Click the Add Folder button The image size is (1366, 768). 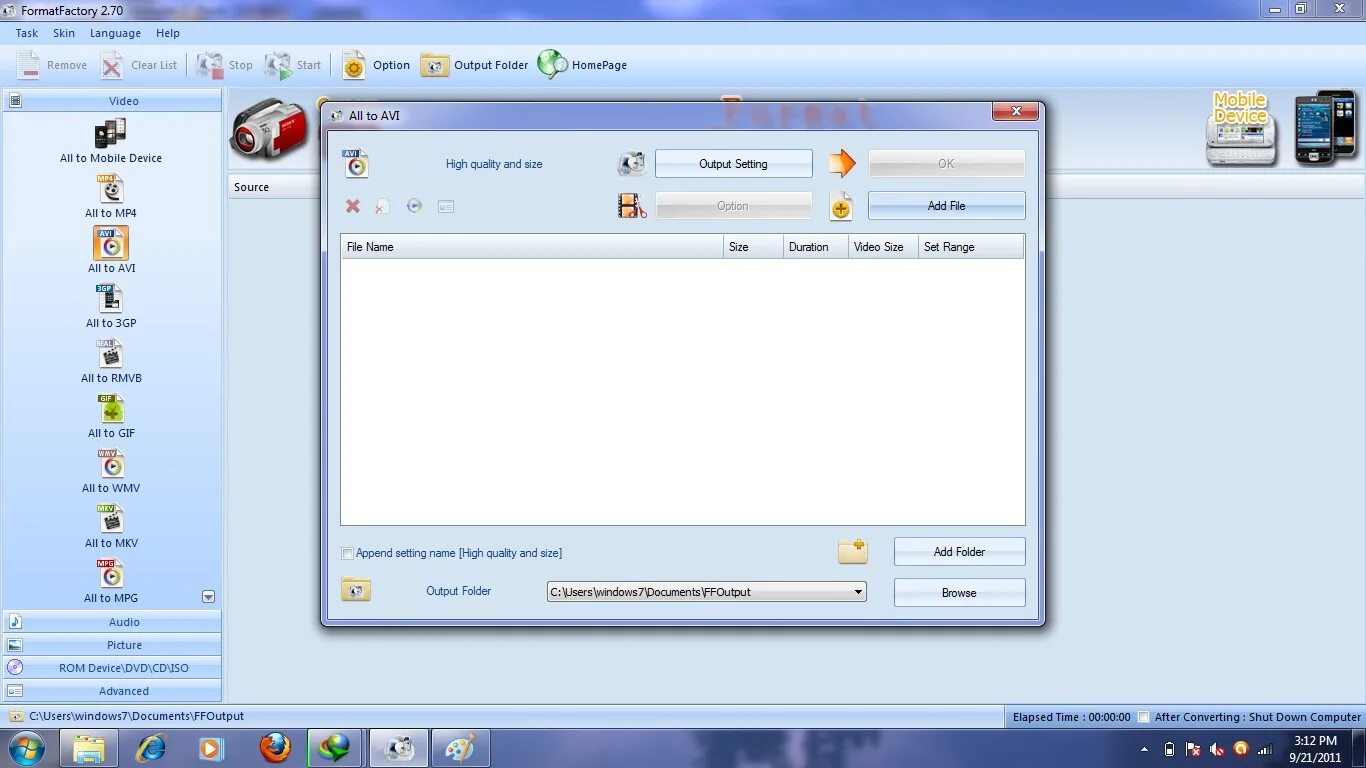coord(959,552)
